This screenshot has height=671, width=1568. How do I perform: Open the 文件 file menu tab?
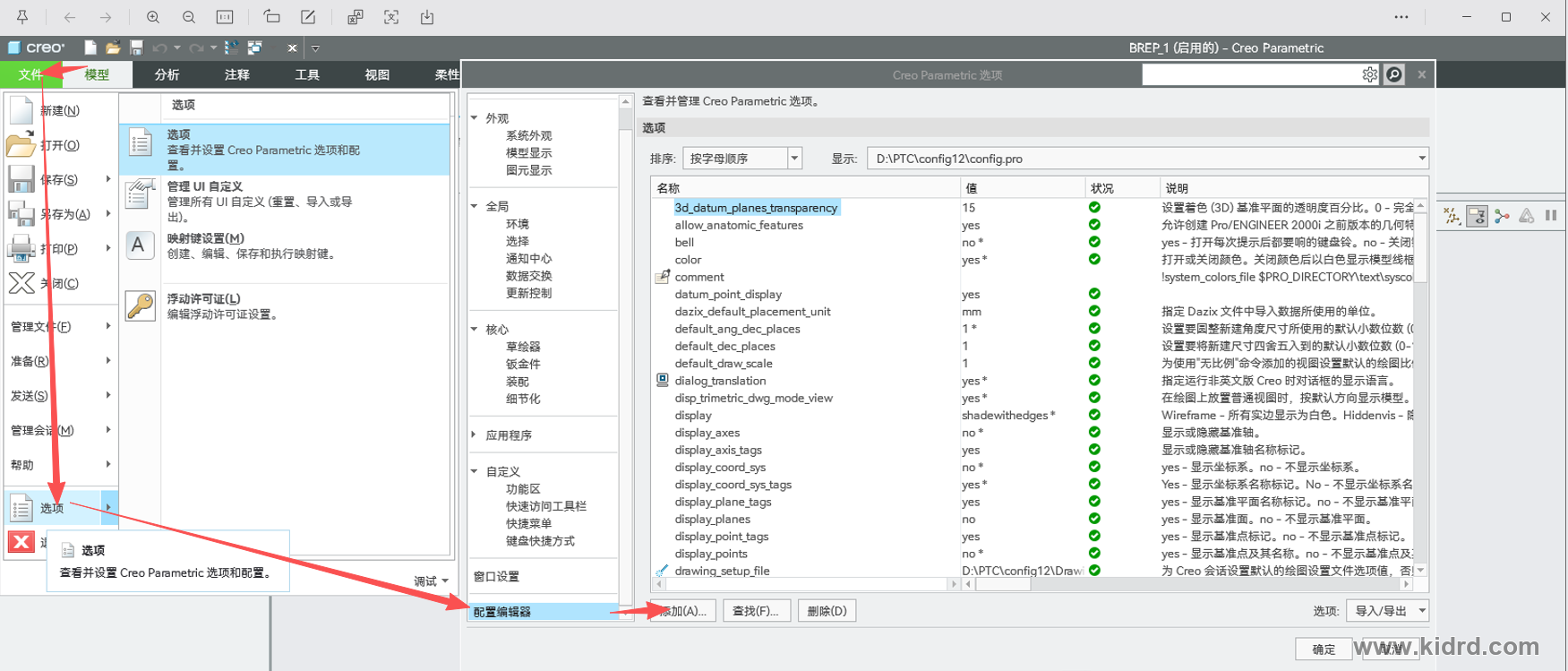[x=30, y=74]
